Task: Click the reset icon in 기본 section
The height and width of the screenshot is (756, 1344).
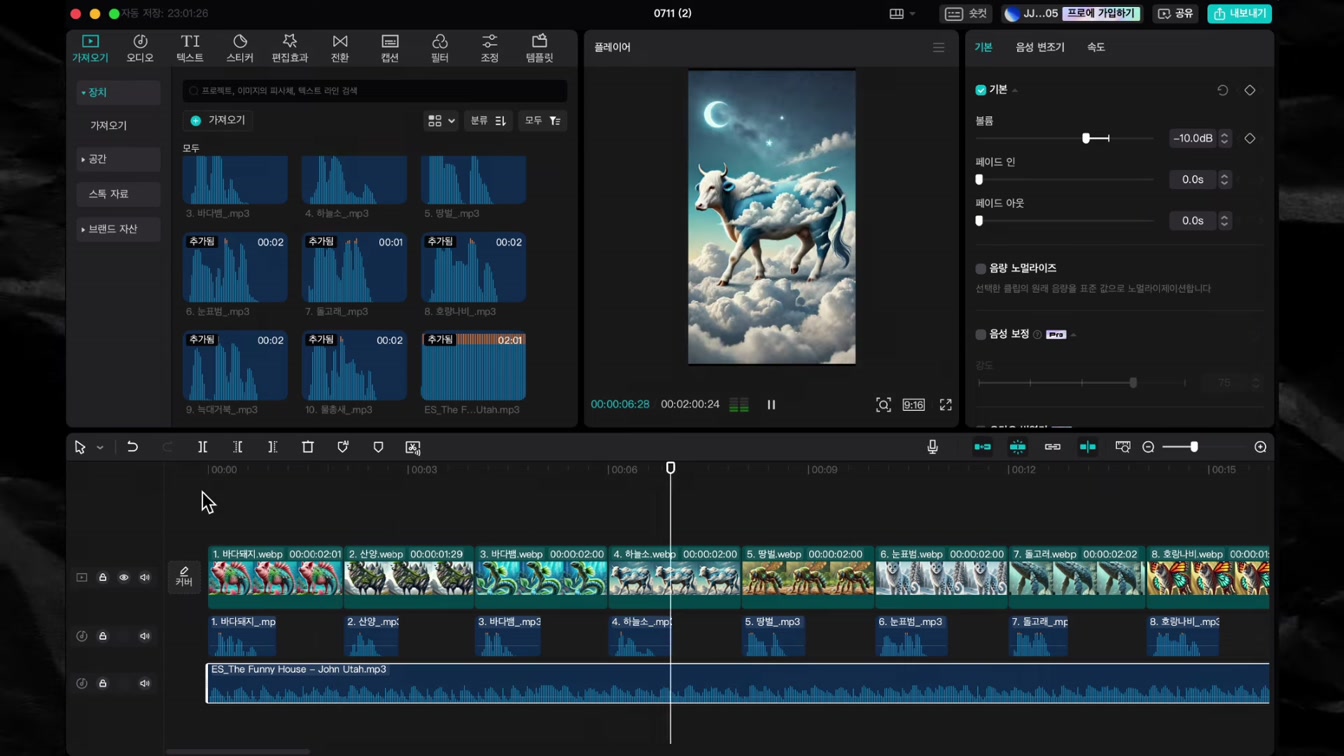Action: click(x=1222, y=90)
